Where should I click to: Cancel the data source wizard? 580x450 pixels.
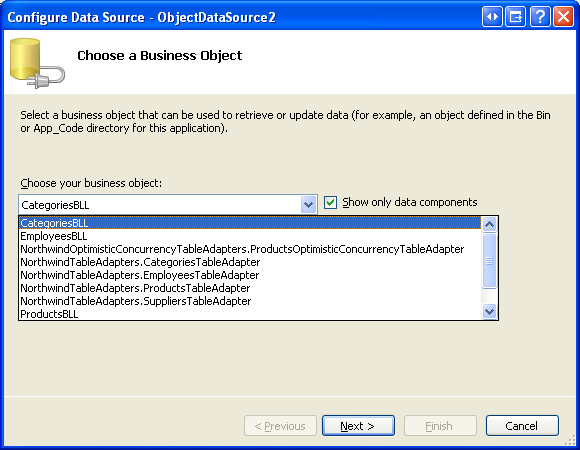point(522,426)
